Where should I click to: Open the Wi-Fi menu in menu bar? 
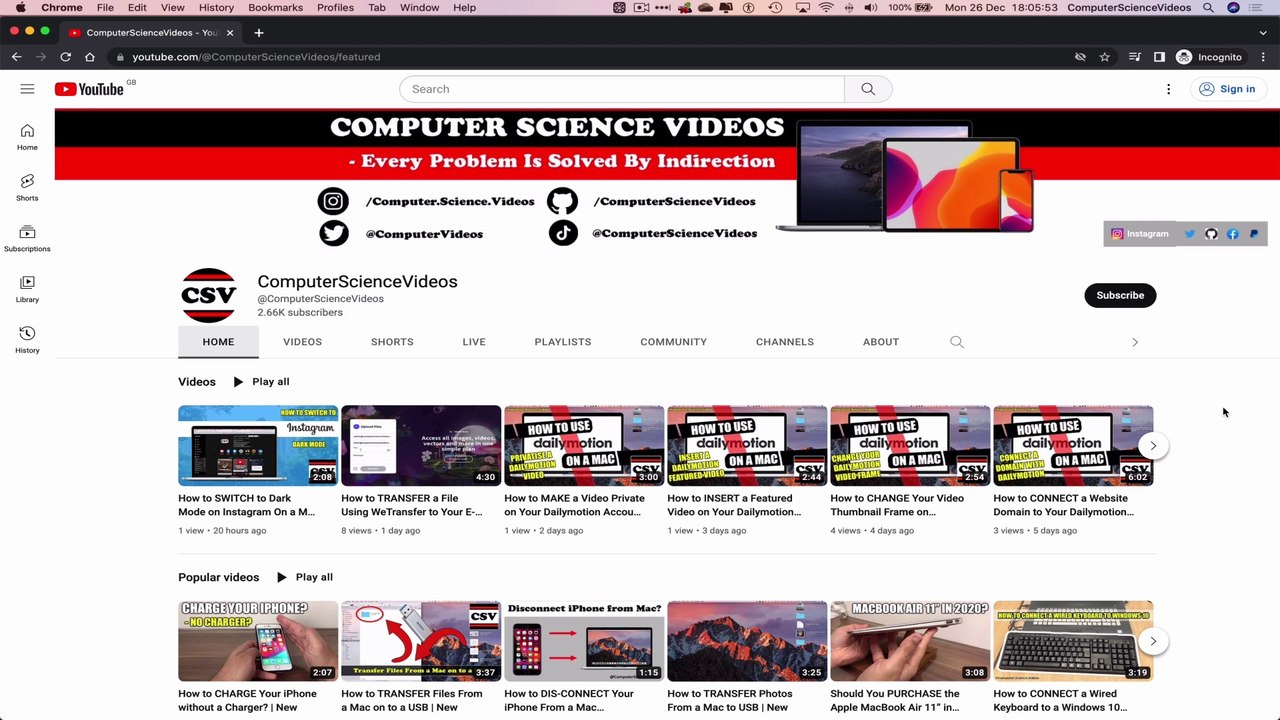826,8
